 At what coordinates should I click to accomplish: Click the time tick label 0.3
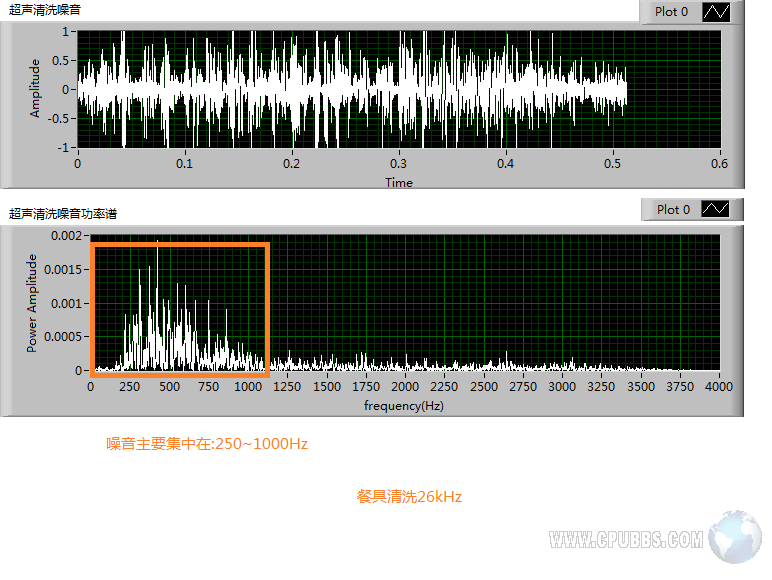(398, 163)
